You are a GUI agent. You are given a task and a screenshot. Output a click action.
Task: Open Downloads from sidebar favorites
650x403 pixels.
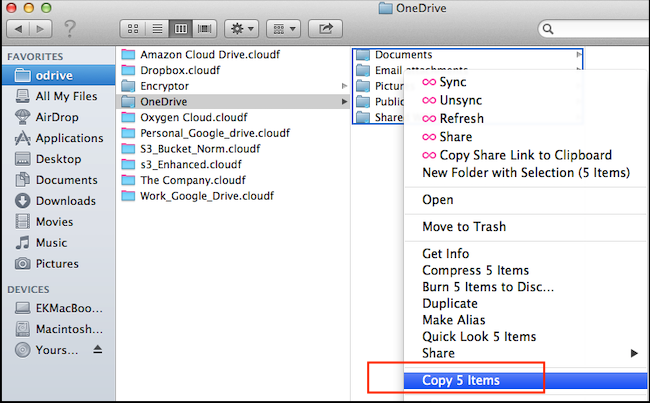point(65,201)
